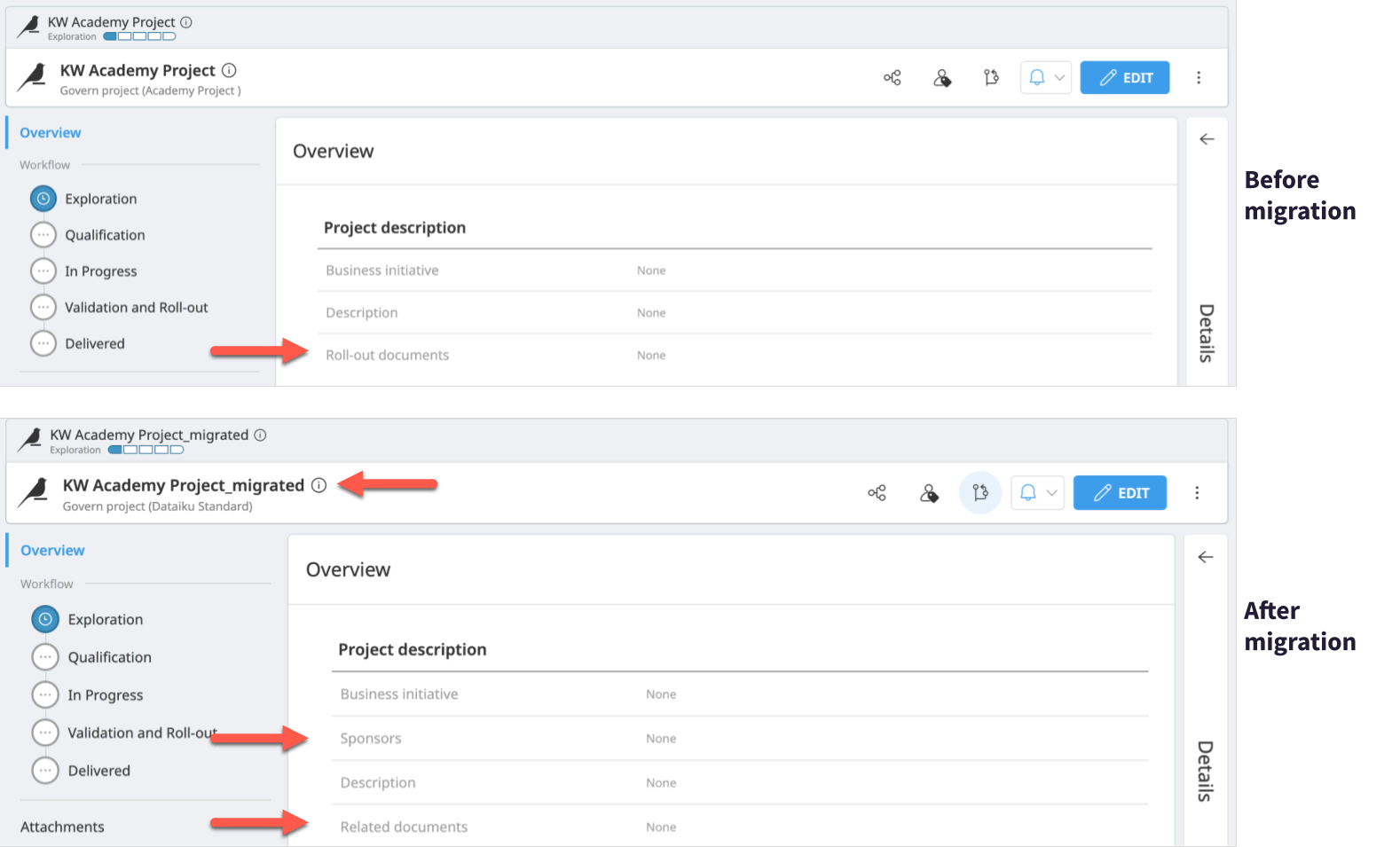This screenshot has height=847, width=1400.
Task: Select Qualification workflow step in before-migration sidebar
Action: pos(88,235)
